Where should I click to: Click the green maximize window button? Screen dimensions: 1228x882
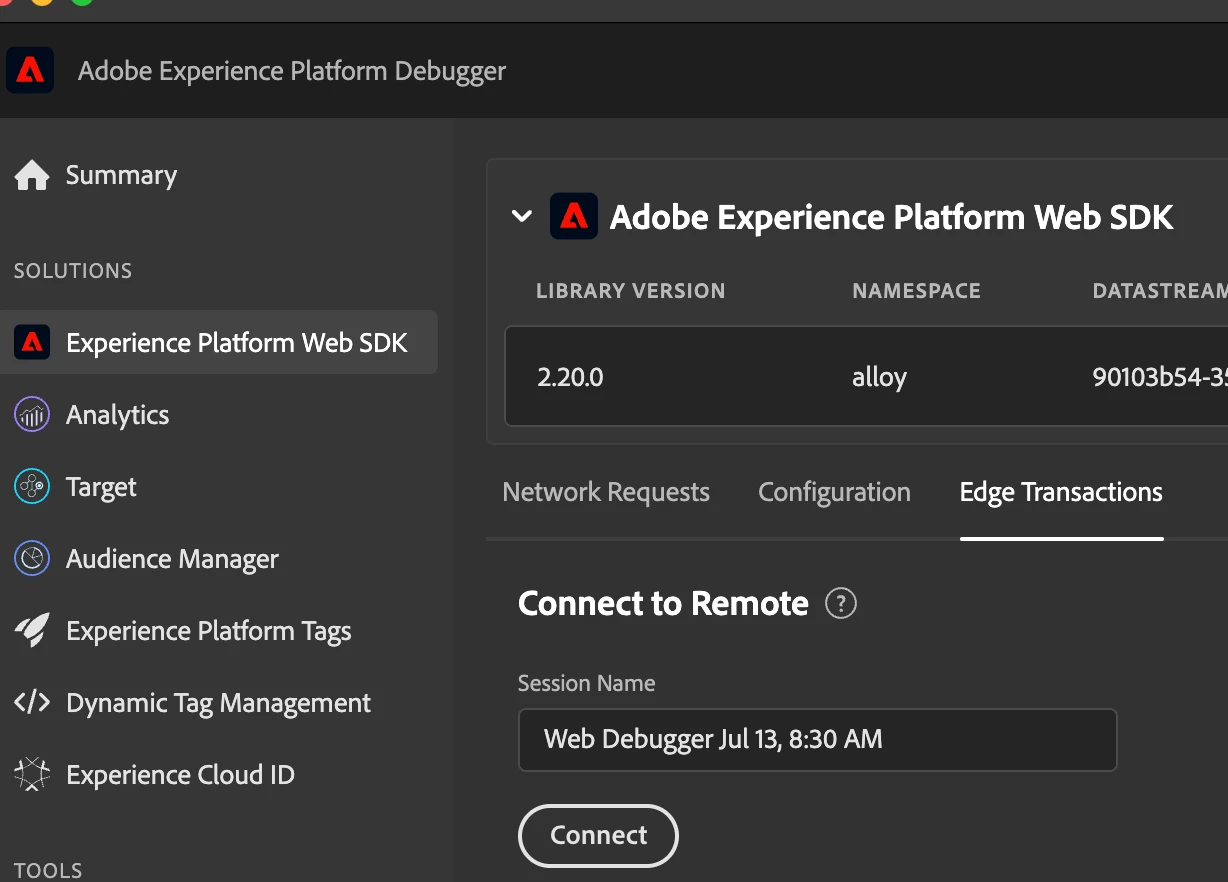pyautogui.click(x=82, y=2)
